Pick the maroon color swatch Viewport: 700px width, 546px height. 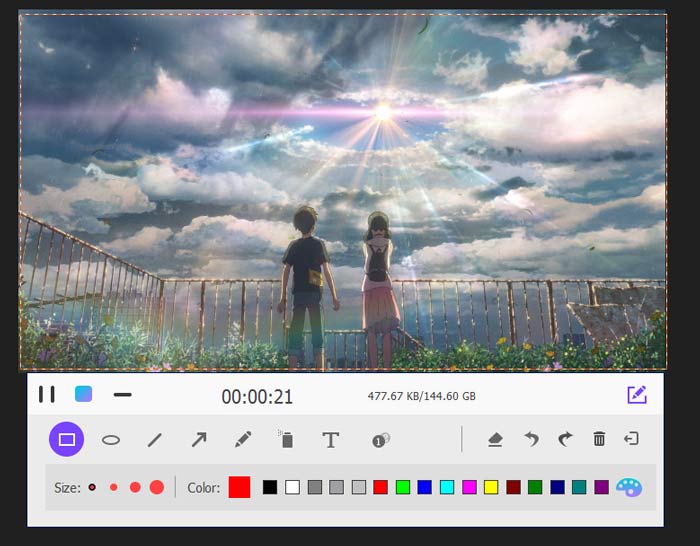[x=513, y=487]
